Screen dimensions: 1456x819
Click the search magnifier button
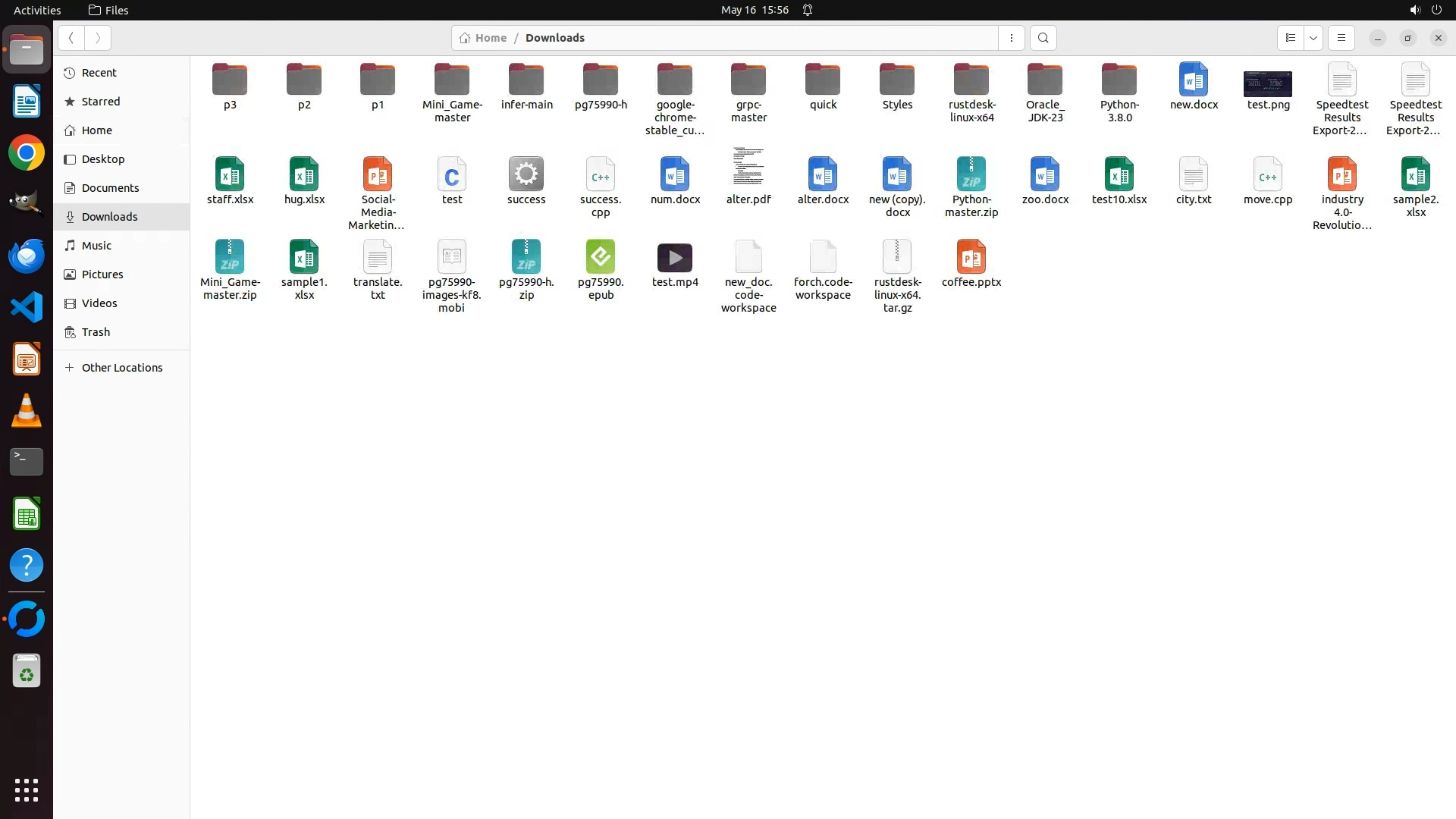(1043, 38)
